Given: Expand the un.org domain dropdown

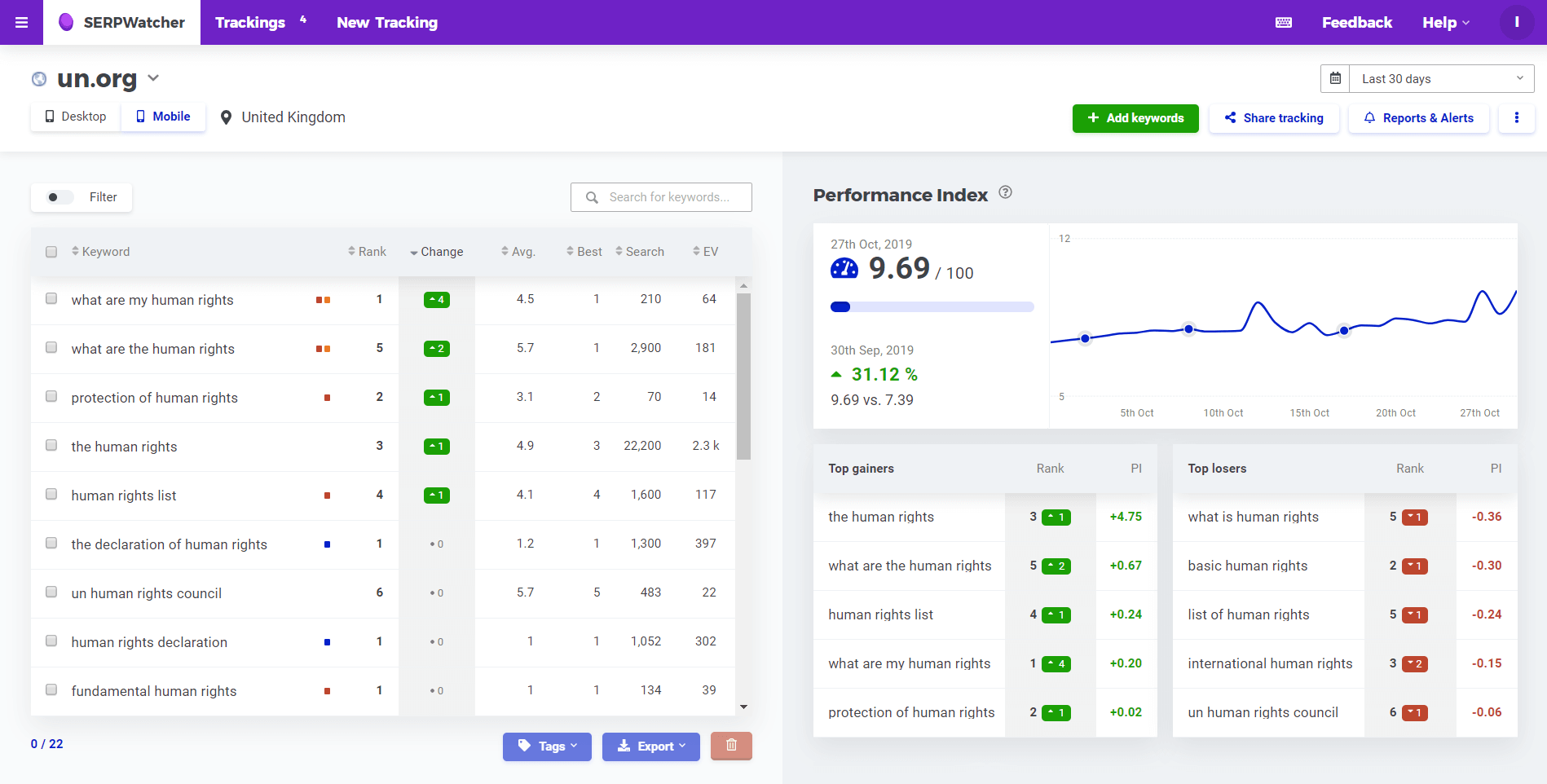Looking at the screenshot, I should point(153,78).
